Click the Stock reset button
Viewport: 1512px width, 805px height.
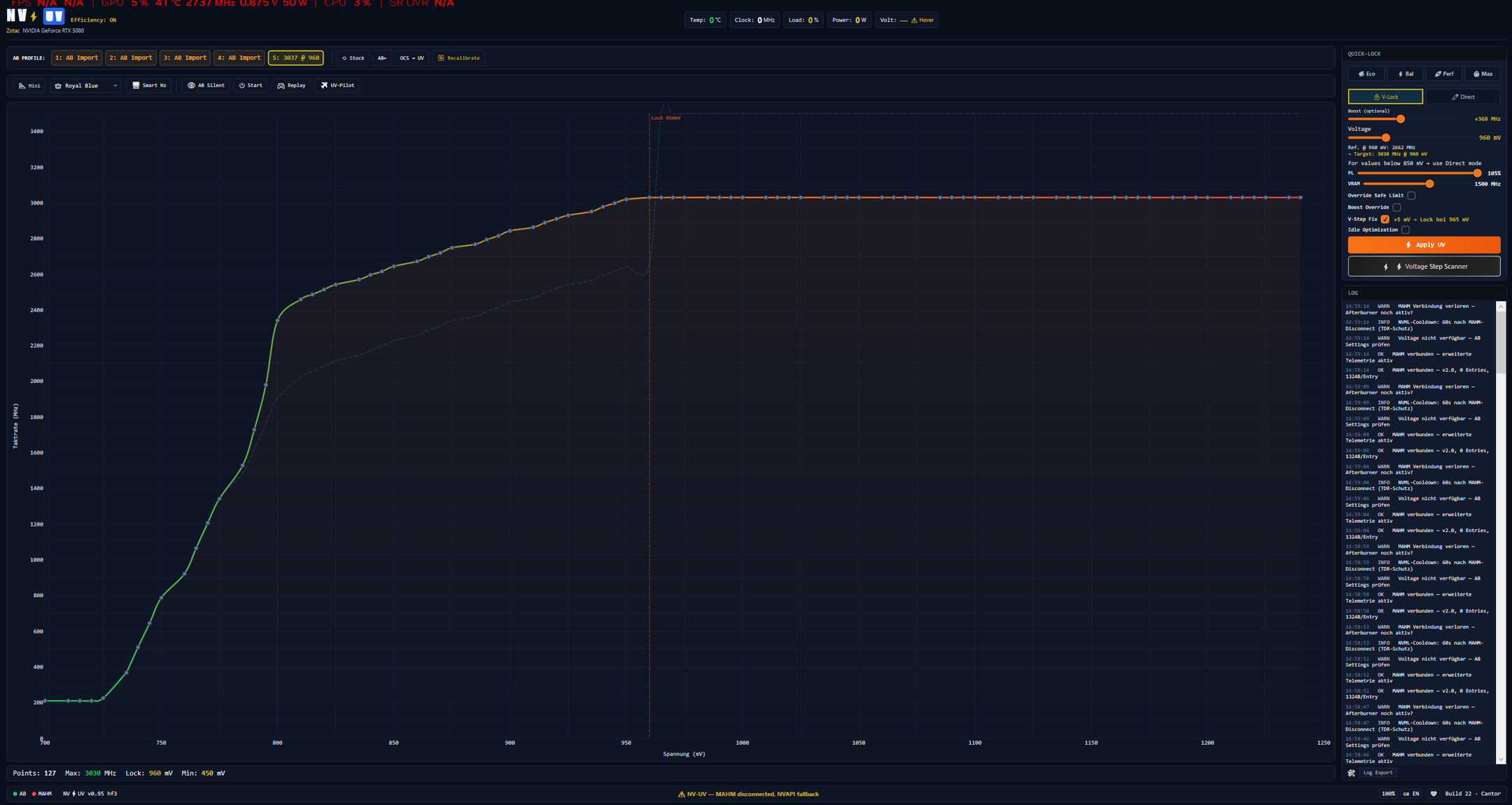pos(353,58)
